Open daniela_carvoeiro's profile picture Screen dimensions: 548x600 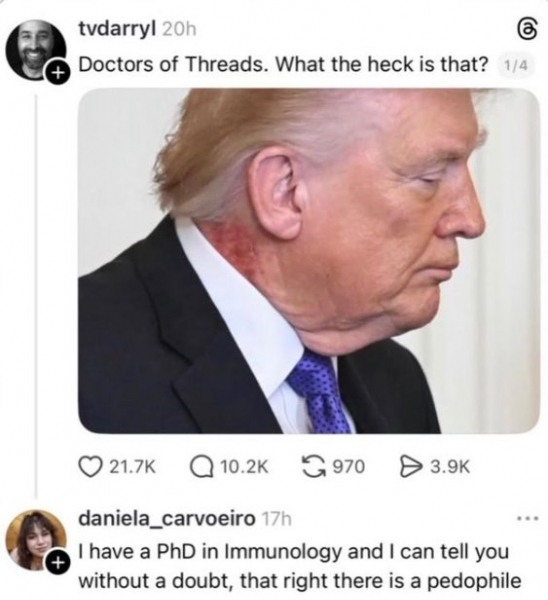coord(35,540)
